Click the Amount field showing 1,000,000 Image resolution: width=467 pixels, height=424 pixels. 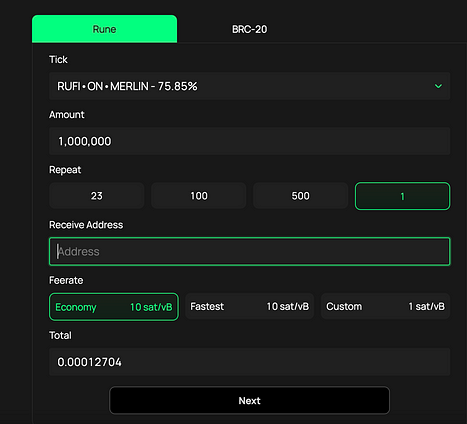tap(249, 141)
